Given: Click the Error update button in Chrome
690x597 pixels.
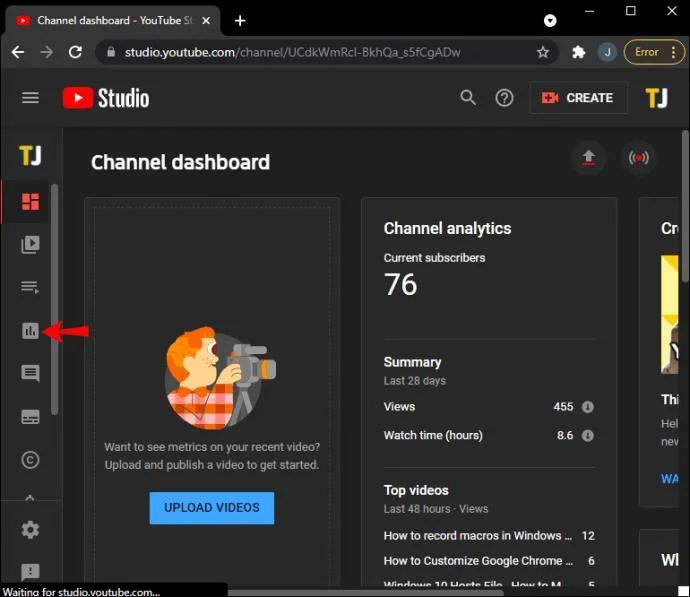Looking at the screenshot, I should [x=654, y=52].
